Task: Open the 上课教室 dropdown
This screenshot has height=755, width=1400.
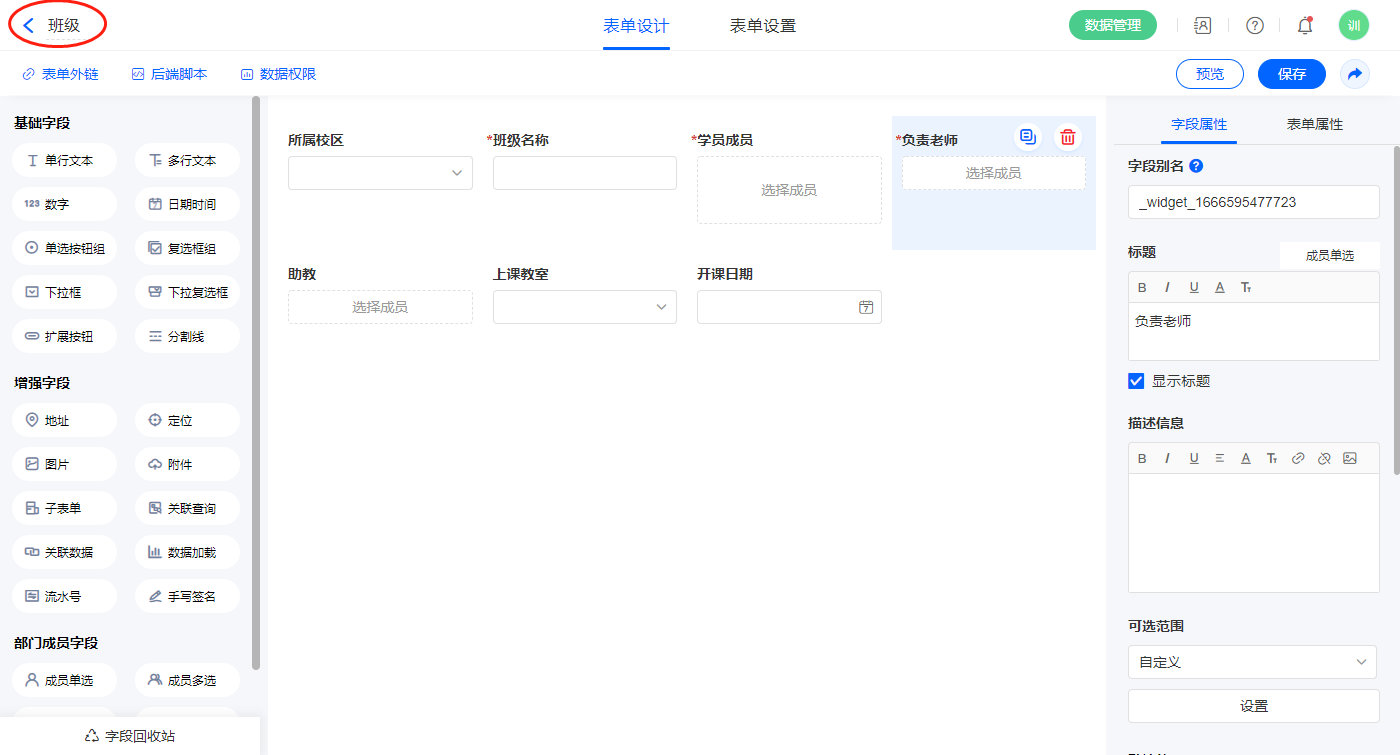Action: [x=585, y=307]
